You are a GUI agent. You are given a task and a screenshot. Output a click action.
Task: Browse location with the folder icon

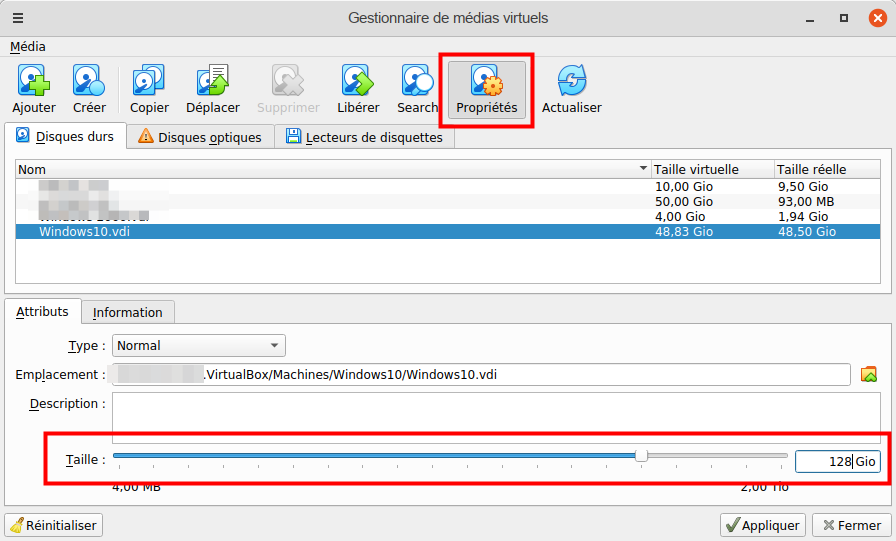coord(869,375)
